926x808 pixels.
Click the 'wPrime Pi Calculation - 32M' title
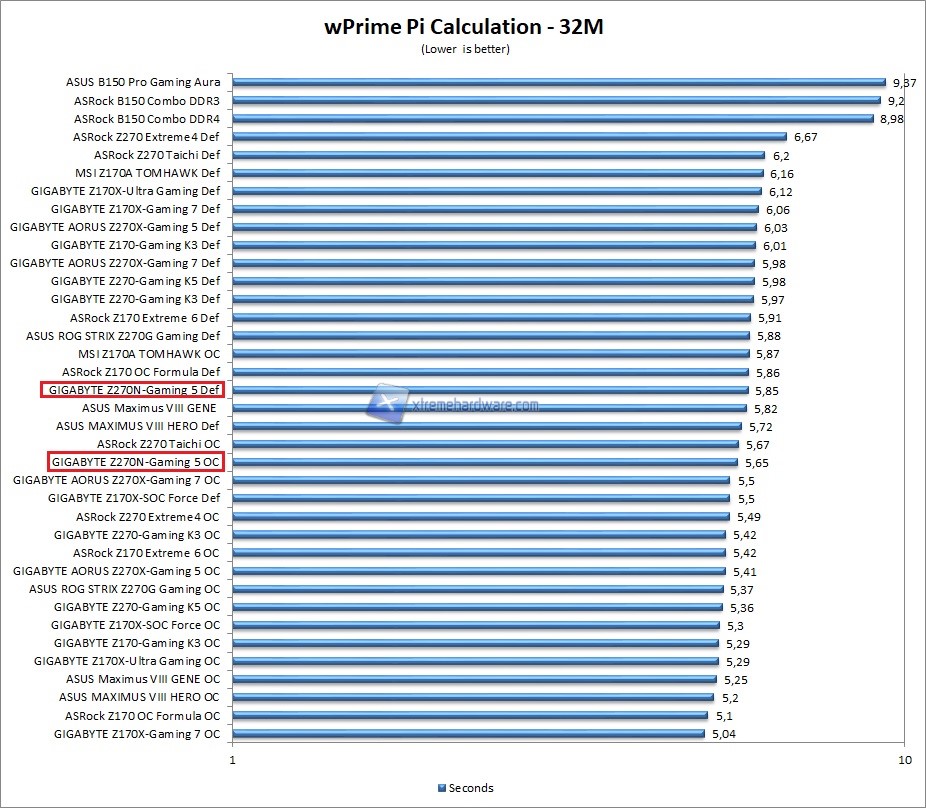click(x=464, y=26)
